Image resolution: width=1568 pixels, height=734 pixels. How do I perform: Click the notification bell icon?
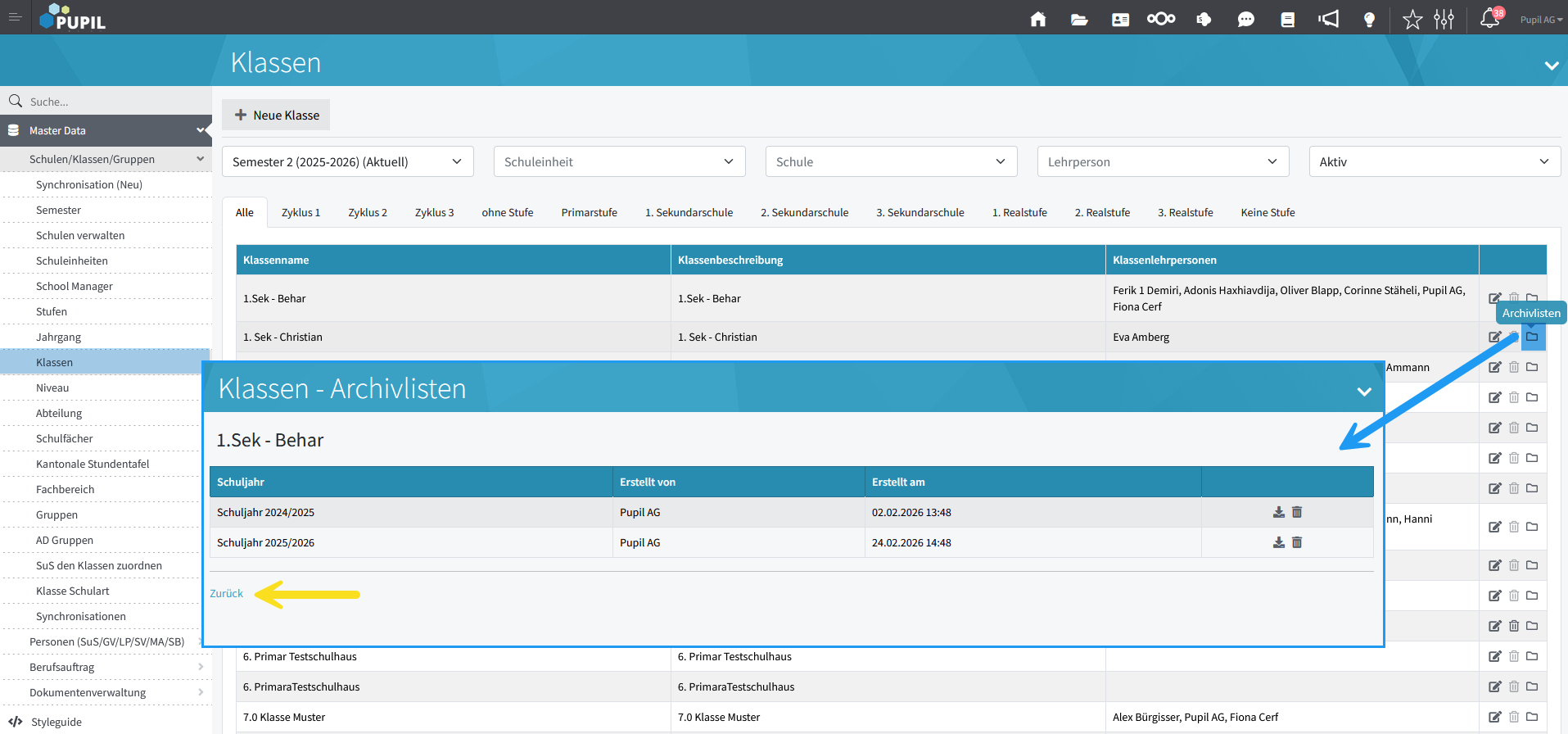(x=1489, y=19)
